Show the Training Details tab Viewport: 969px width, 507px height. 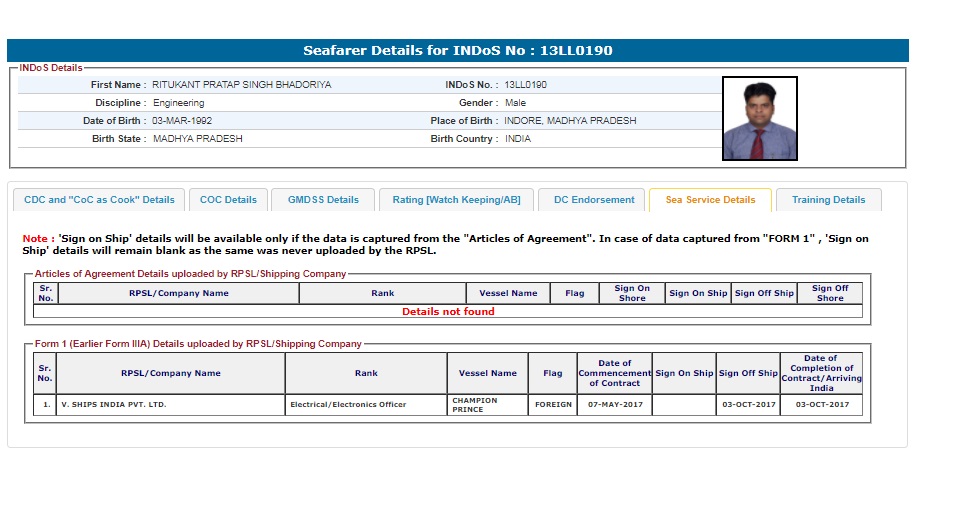click(828, 200)
